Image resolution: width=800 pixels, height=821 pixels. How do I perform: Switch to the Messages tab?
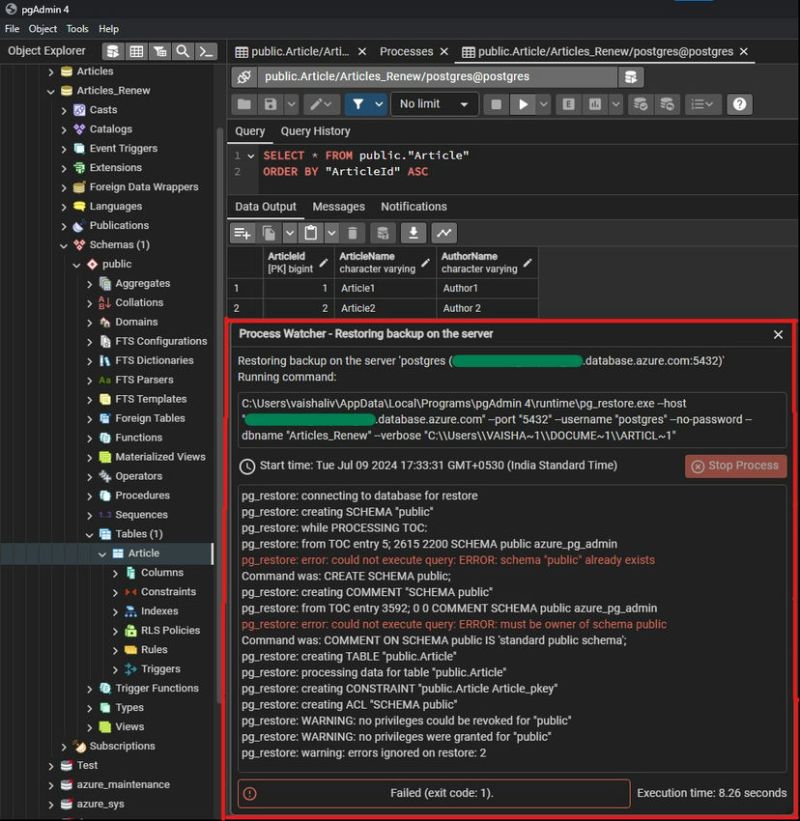pyautogui.click(x=338, y=206)
